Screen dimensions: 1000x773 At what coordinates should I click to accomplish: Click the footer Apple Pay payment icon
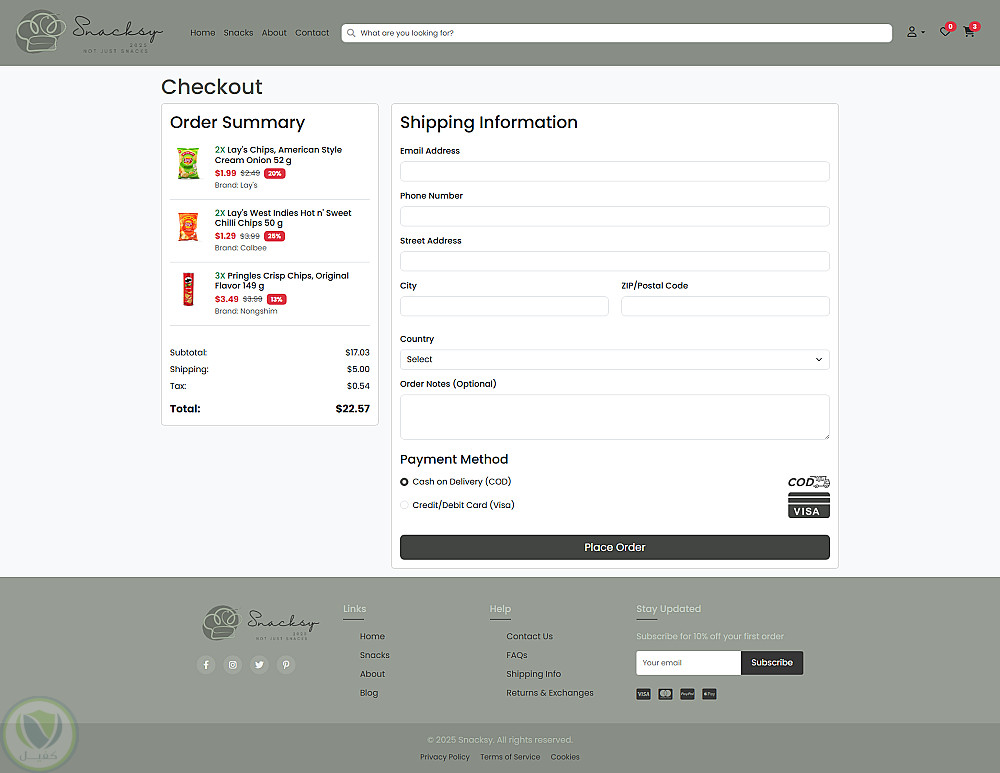click(709, 694)
